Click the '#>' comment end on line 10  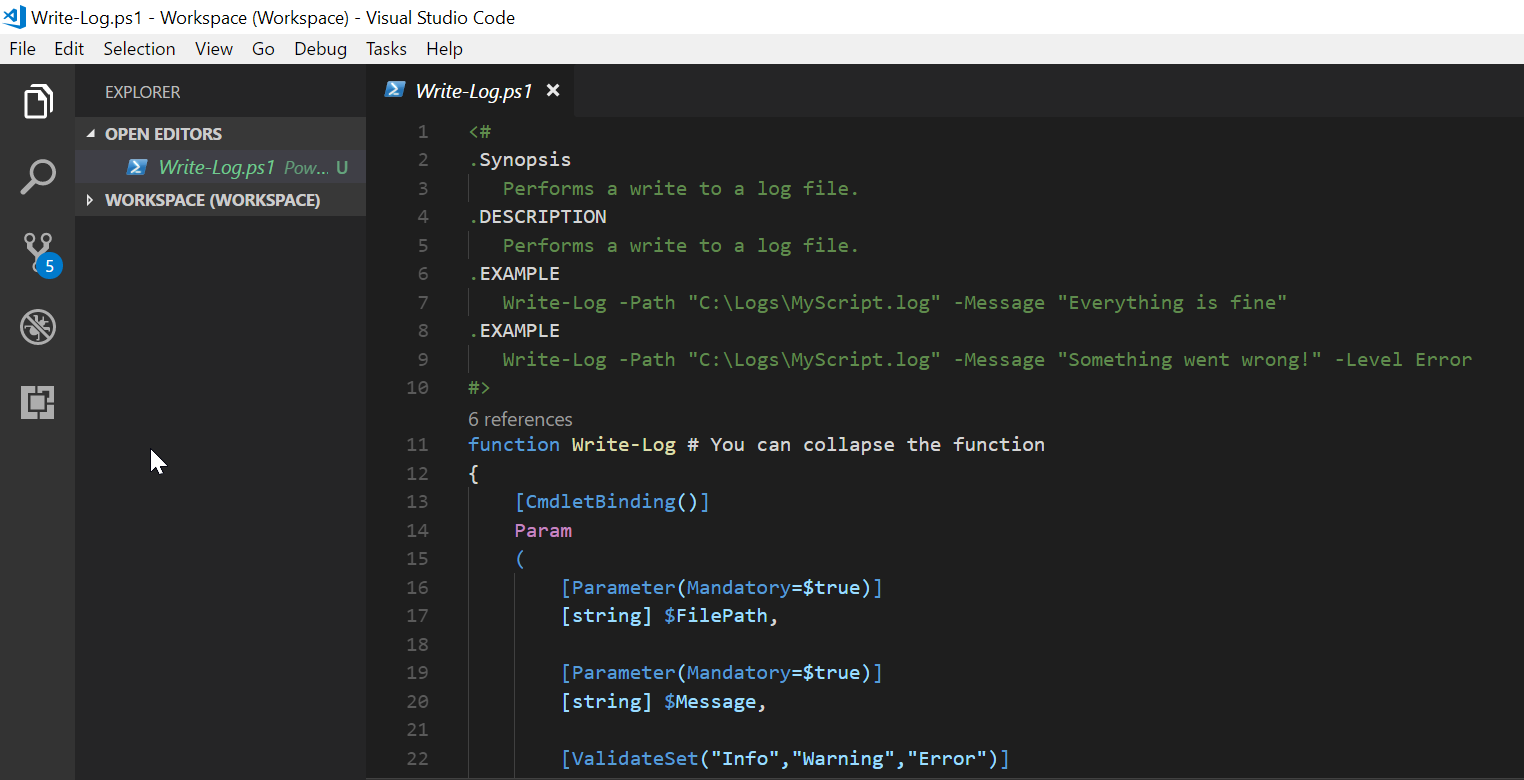479,388
